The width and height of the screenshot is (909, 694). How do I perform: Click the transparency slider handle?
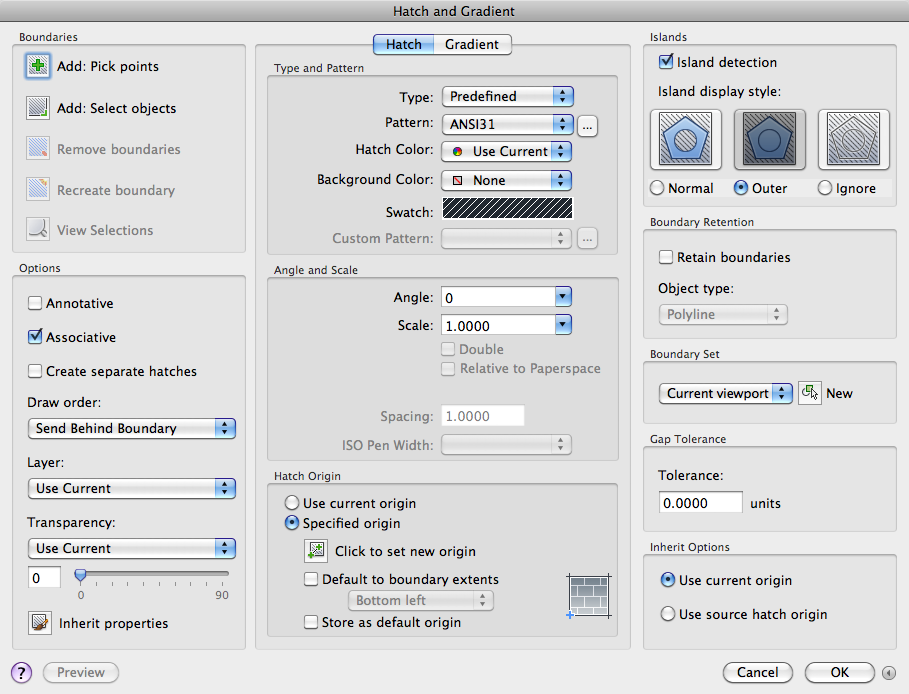pos(81,575)
